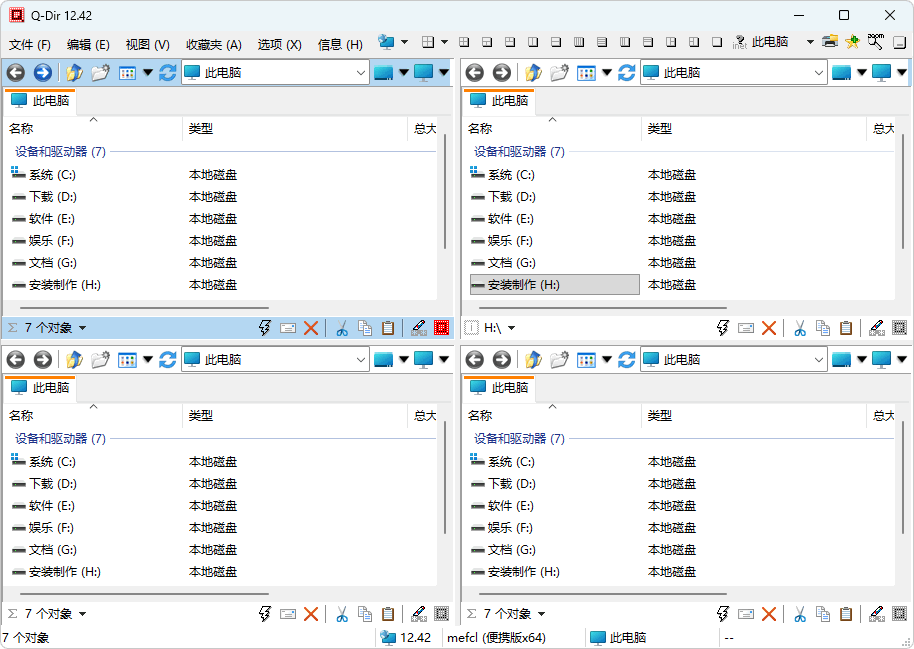This screenshot has width=914, height=649.
Task: Open the view mode dropdown arrow in the top-right pane
Action: pyautogui.click(x=607, y=73)
